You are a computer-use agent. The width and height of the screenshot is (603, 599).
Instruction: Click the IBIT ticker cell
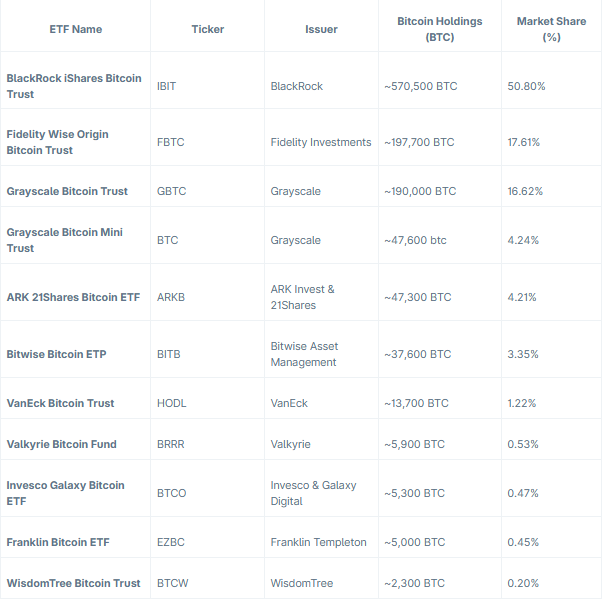pos(167,86)
